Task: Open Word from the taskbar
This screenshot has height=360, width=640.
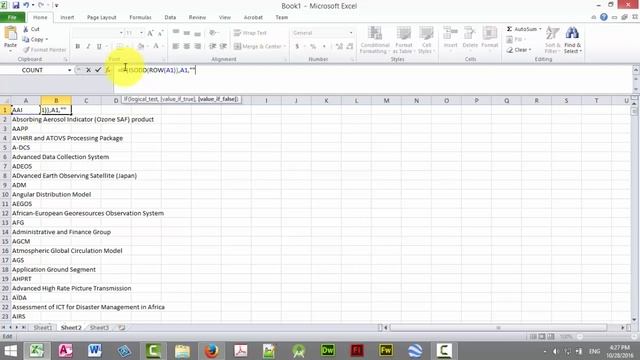Action: pos(94,351)
